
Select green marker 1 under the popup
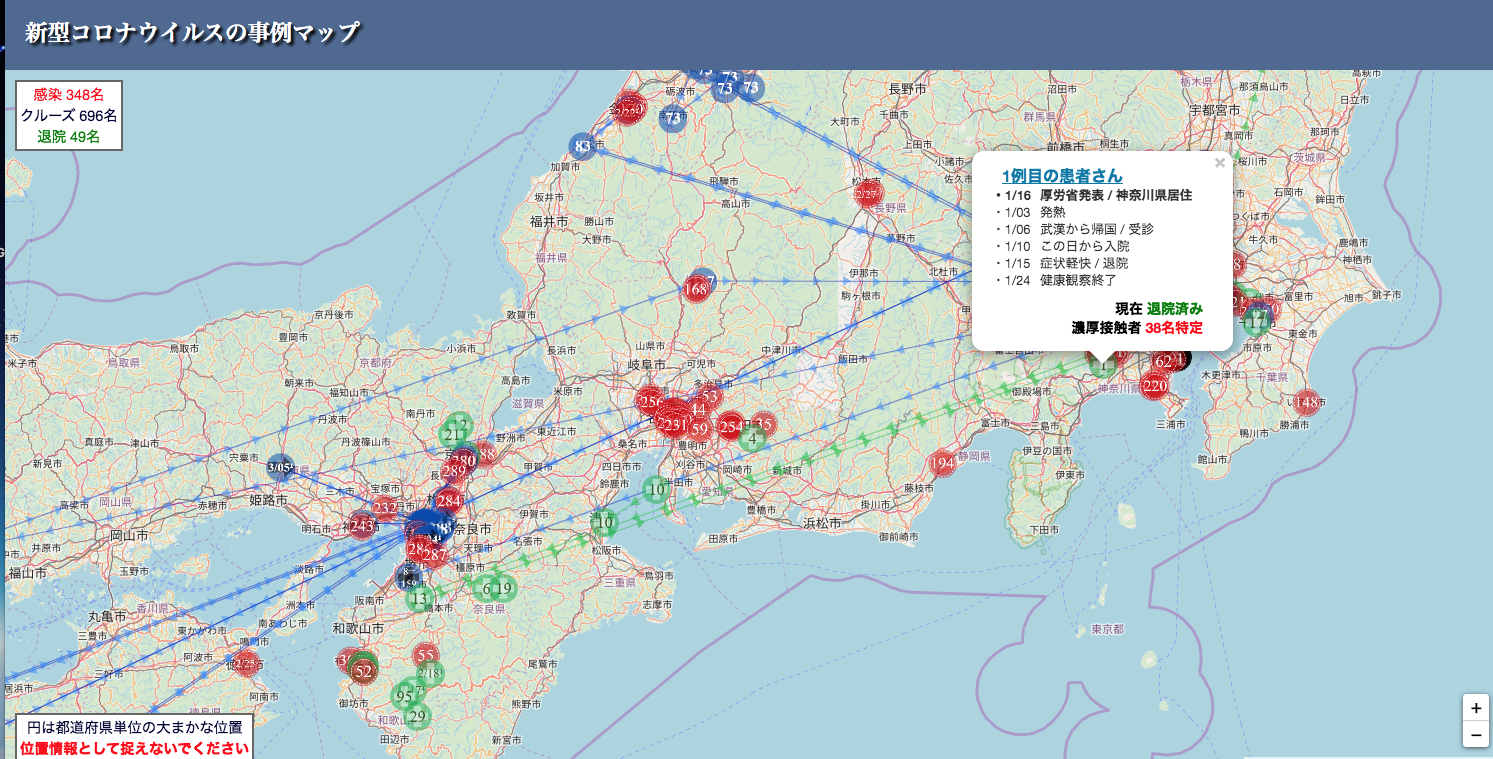1103,366
